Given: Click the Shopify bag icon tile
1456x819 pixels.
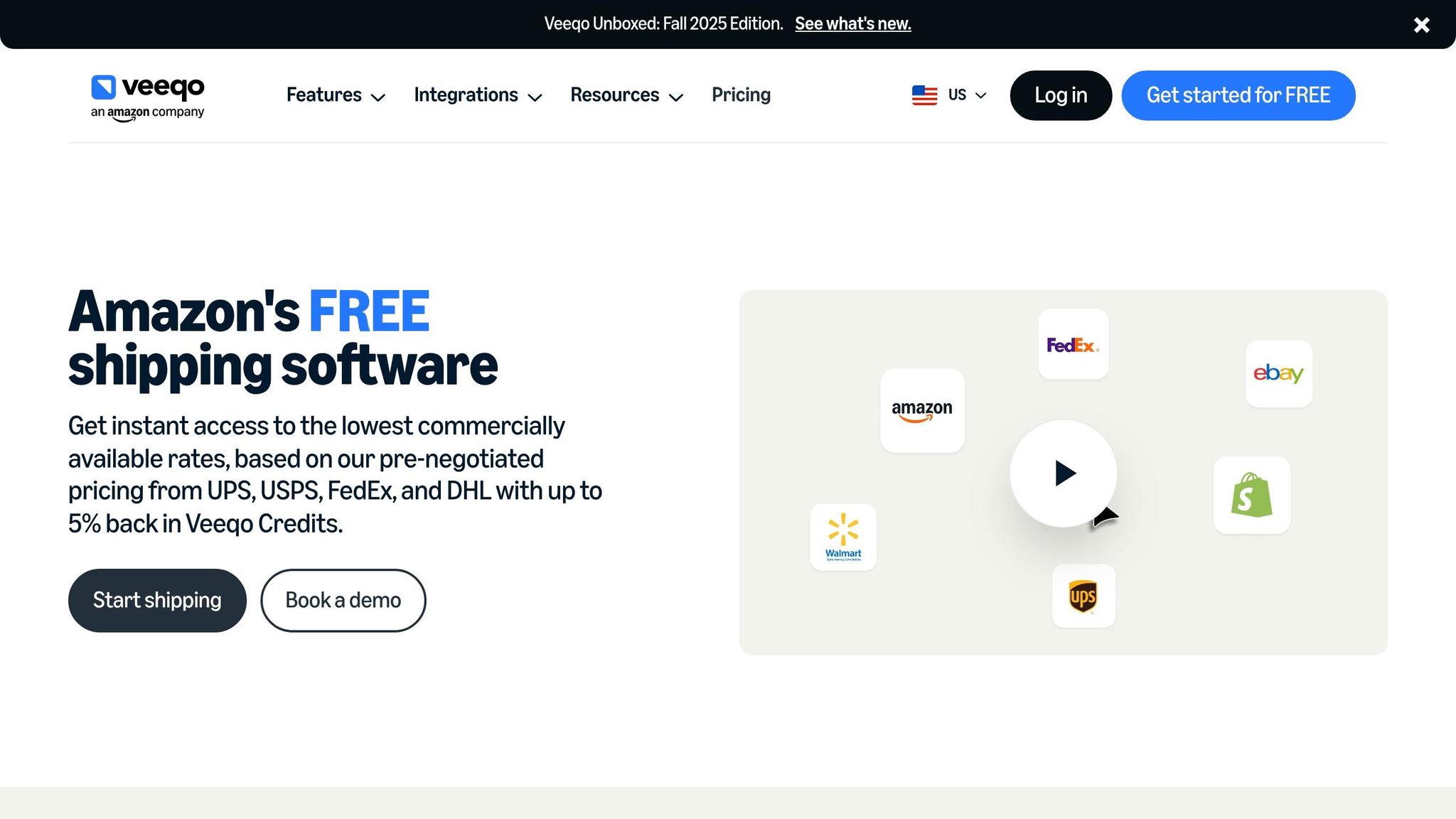Looking at the screenshot, I should (x=1251, y=495).
